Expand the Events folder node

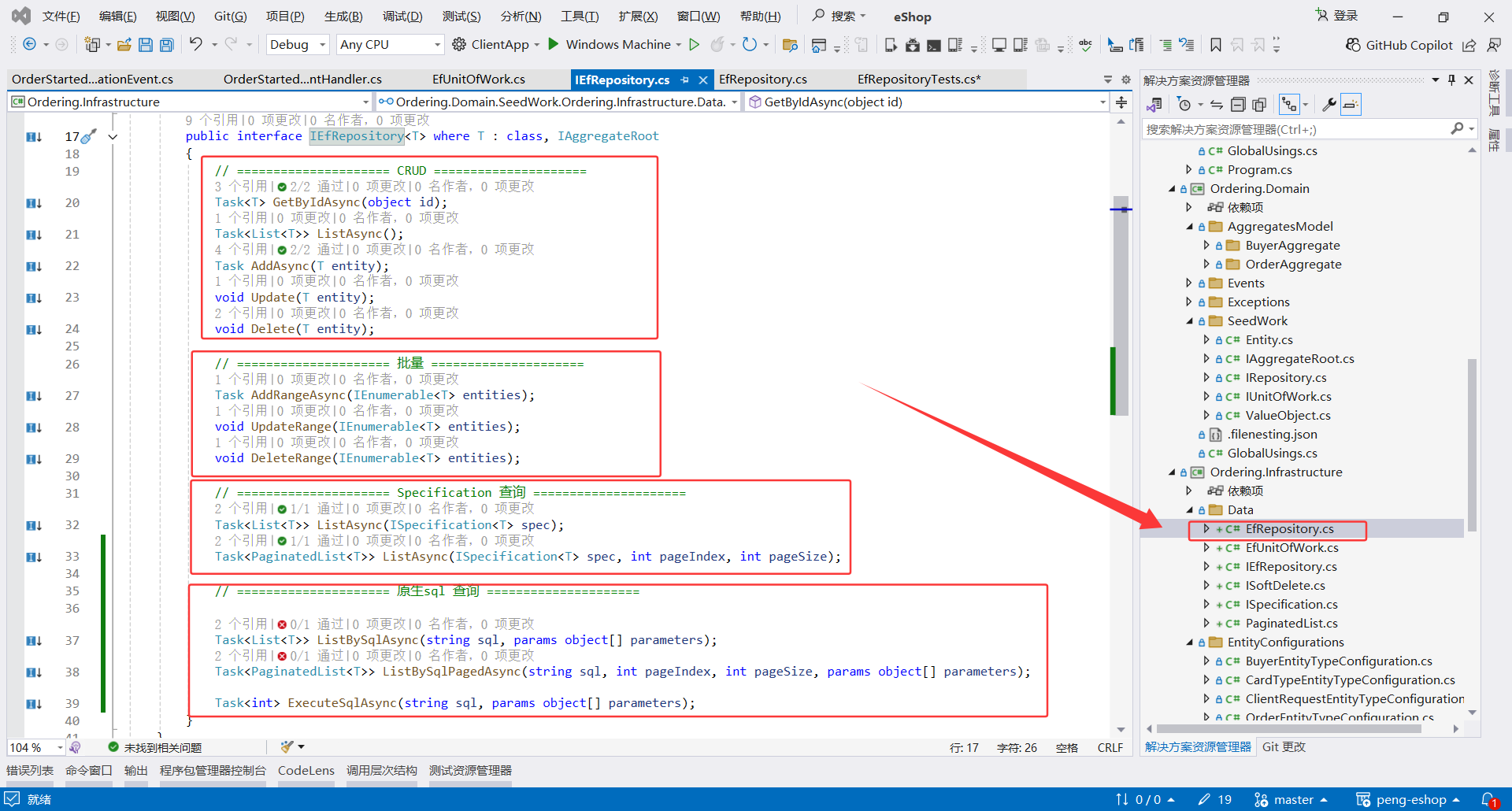point(1189,283)
